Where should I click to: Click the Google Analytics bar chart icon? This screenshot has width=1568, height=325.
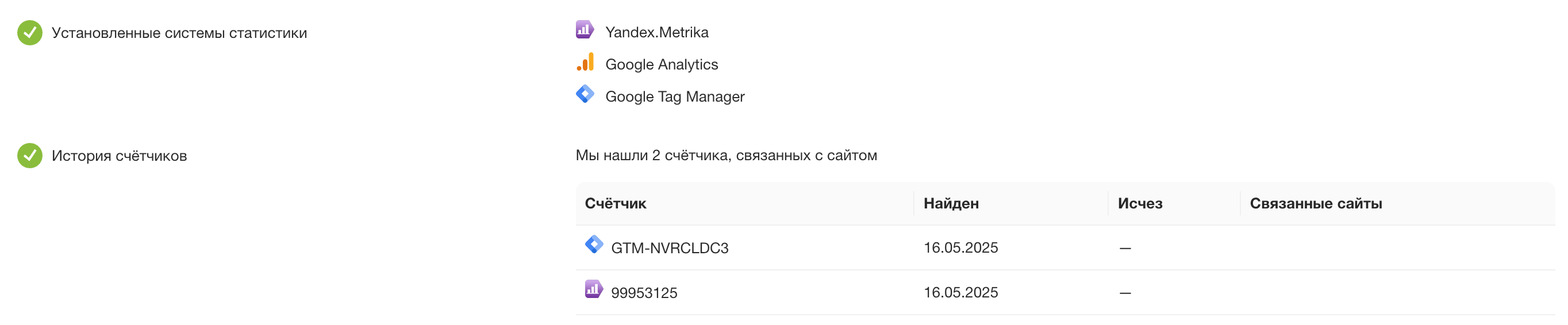click(585, 62)
